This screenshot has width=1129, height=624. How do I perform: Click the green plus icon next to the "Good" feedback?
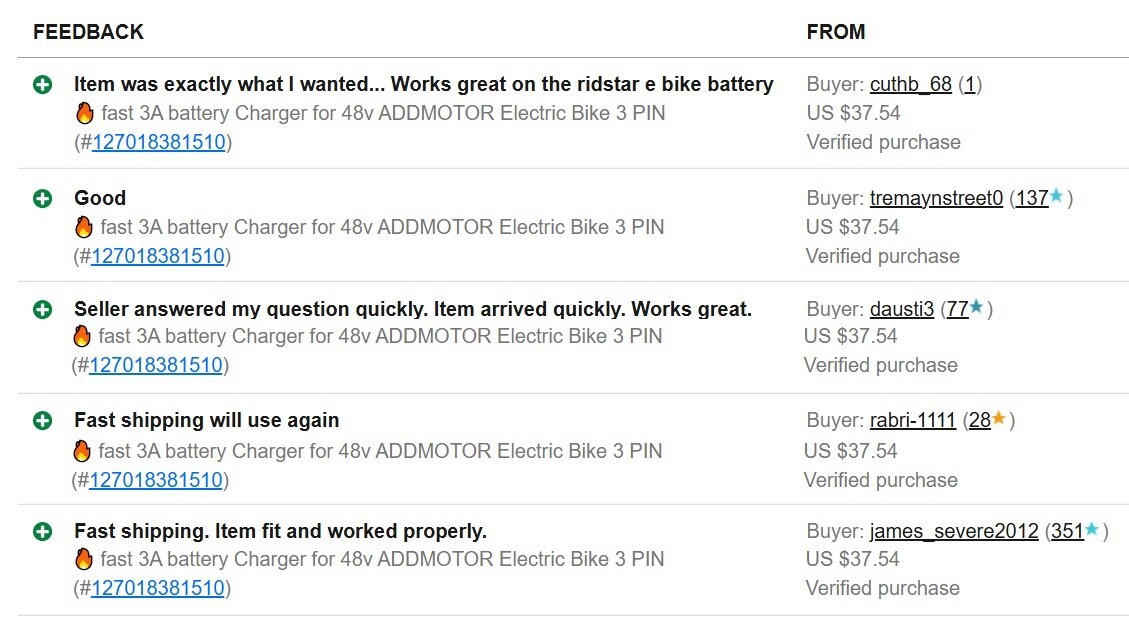pos(42,199)
